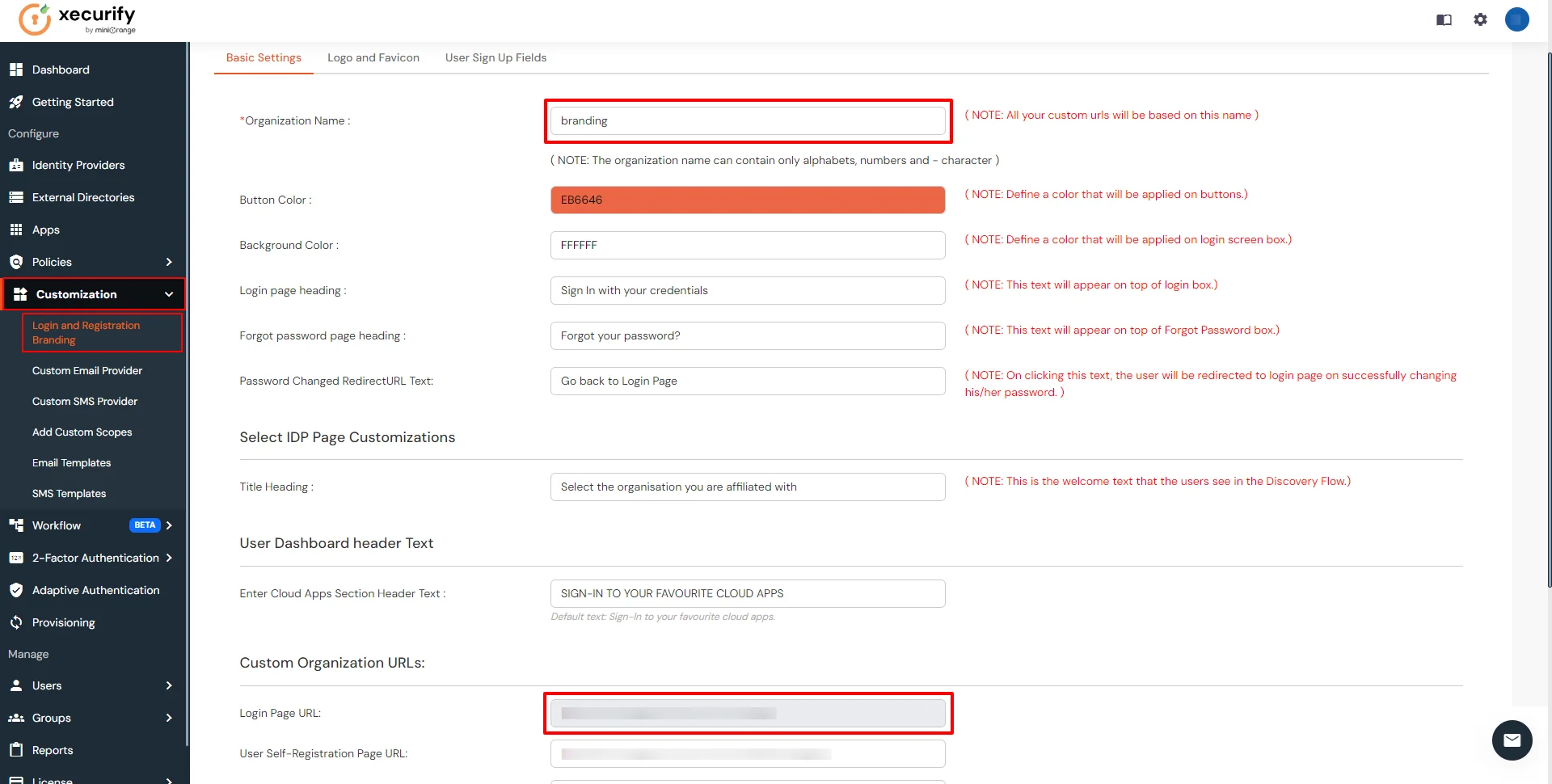The width and height of the screenshot is (1552, 784).
Task: Click the Dashboard sidebar icon
Action: click(x=16, y=70)
